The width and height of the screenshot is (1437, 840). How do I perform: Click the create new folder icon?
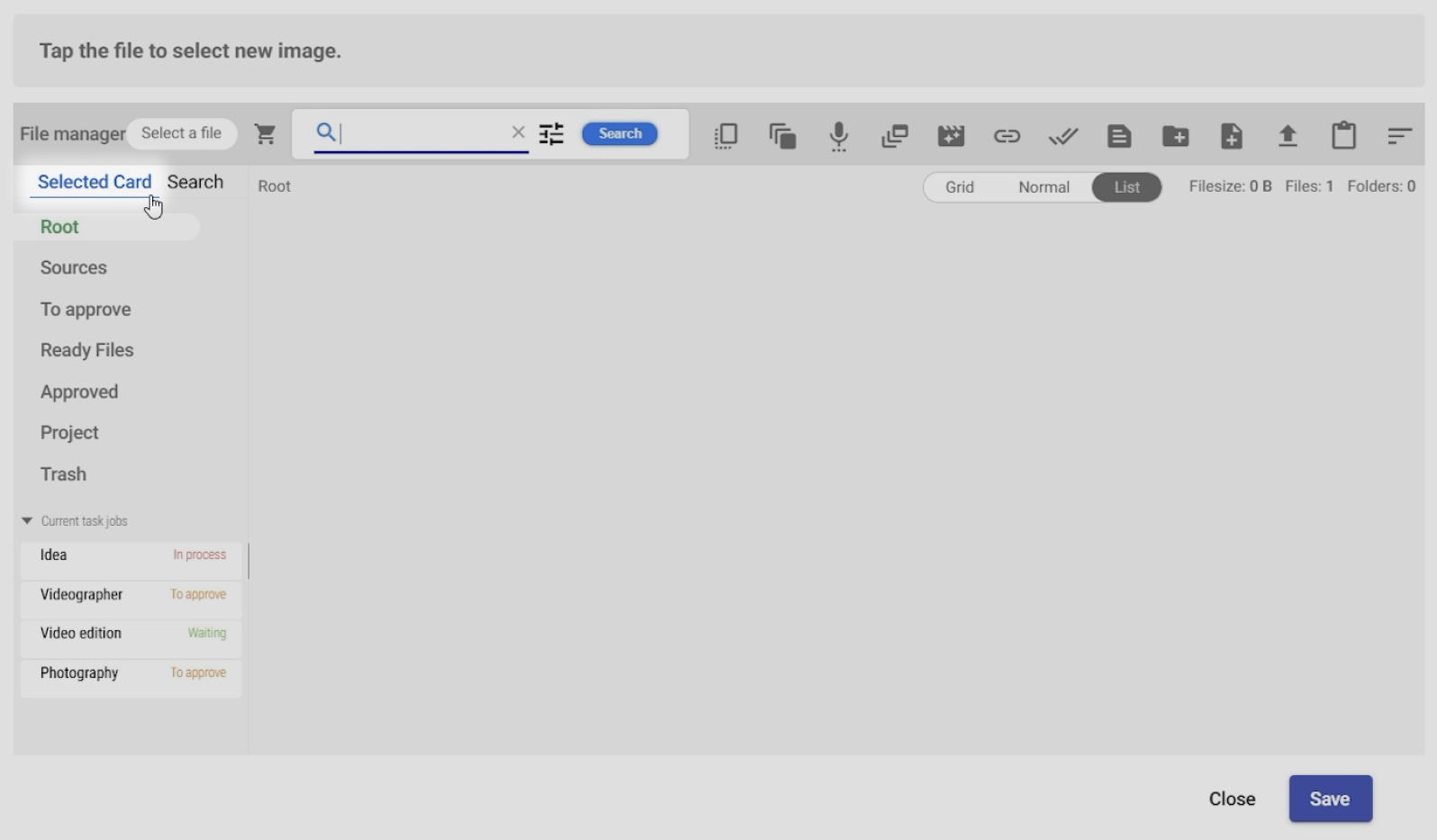(x=1175, y=136)
